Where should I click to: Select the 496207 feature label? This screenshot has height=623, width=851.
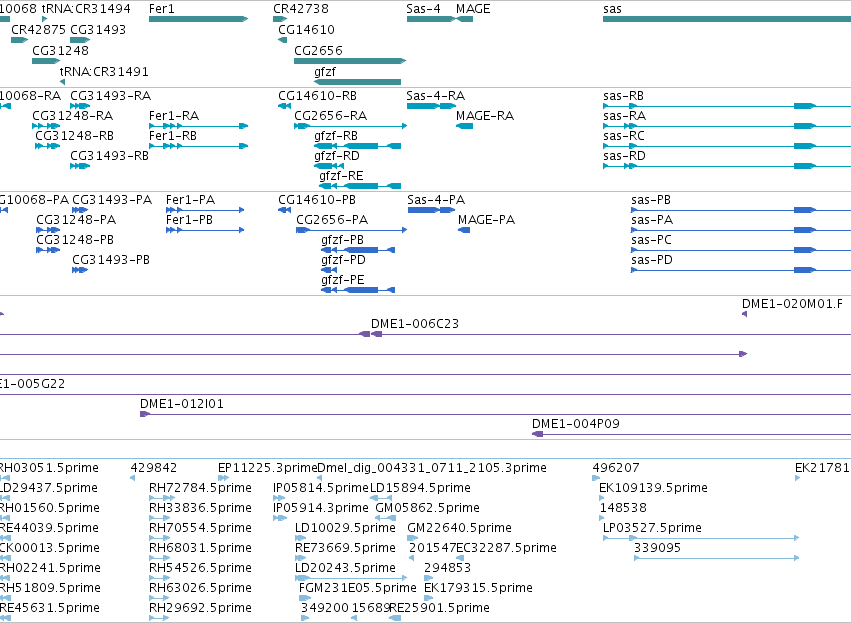(x=615, y=468)
